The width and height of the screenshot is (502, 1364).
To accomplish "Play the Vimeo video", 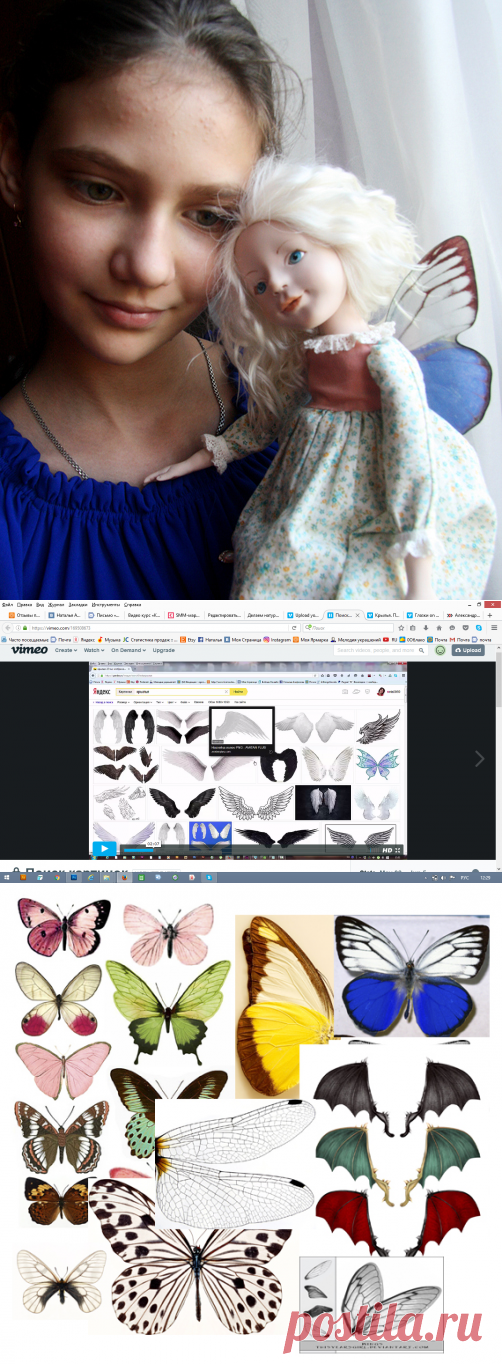I will [102, 849].
